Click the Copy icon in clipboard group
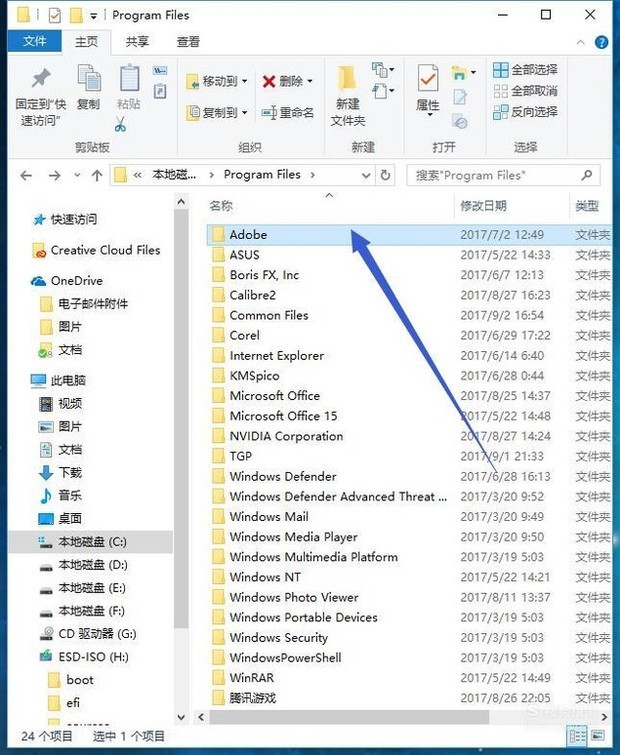The image size is (620, 755). click(89, 78)
